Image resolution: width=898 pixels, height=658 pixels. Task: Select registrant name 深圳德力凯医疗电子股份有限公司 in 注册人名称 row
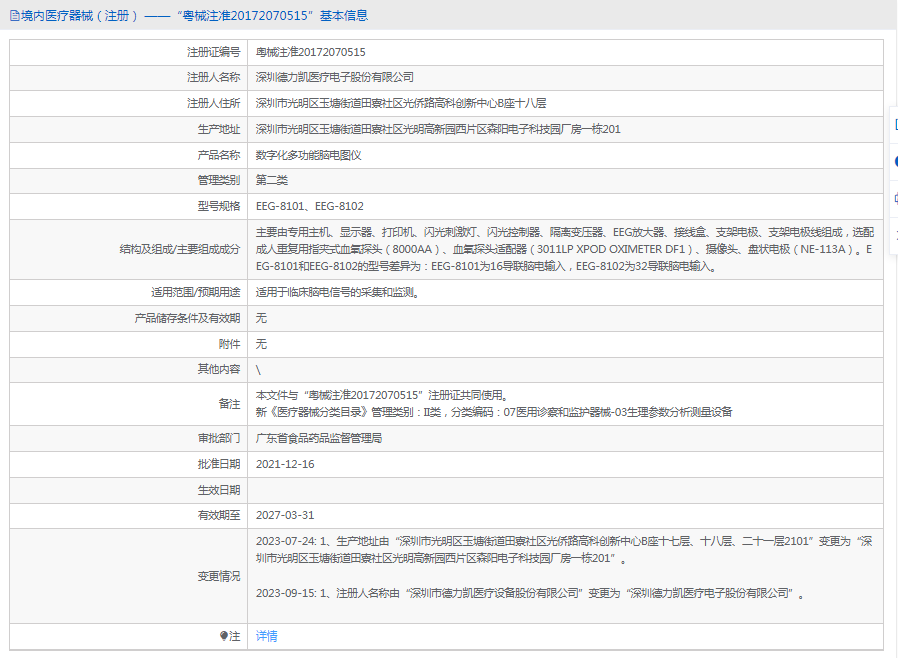point(334,77)
